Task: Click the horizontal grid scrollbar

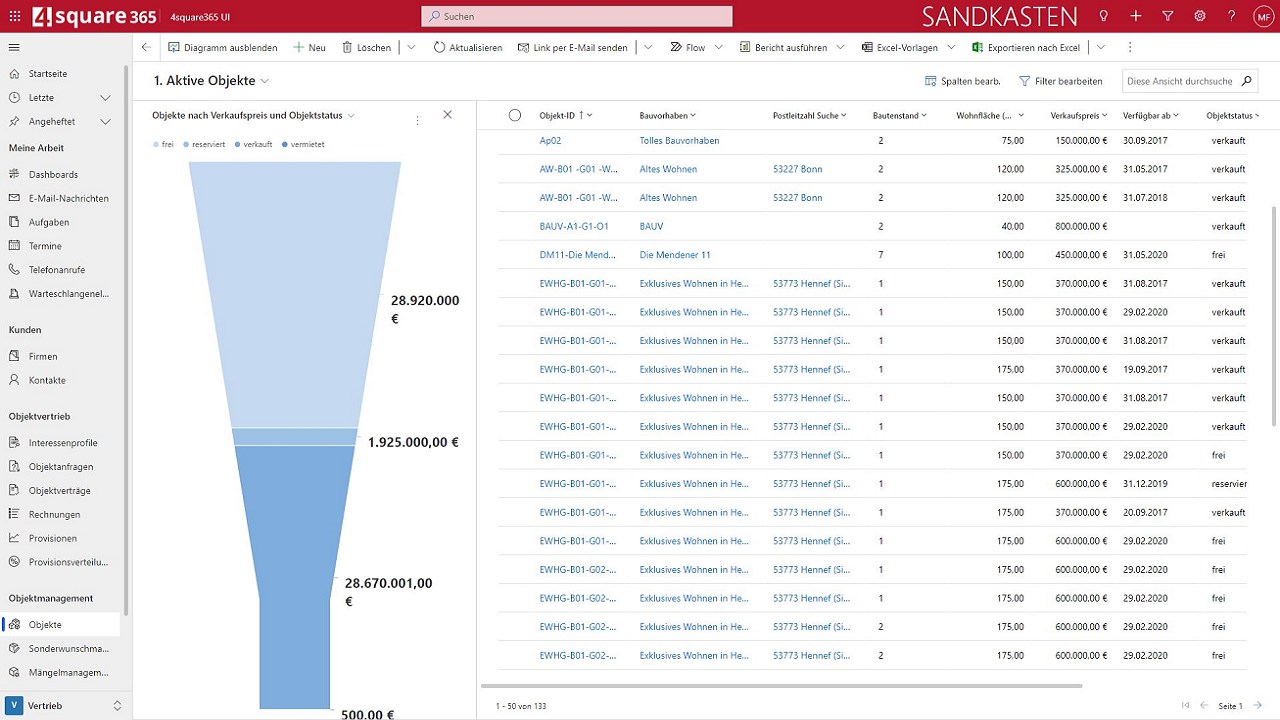Action: tap(782, 686)
